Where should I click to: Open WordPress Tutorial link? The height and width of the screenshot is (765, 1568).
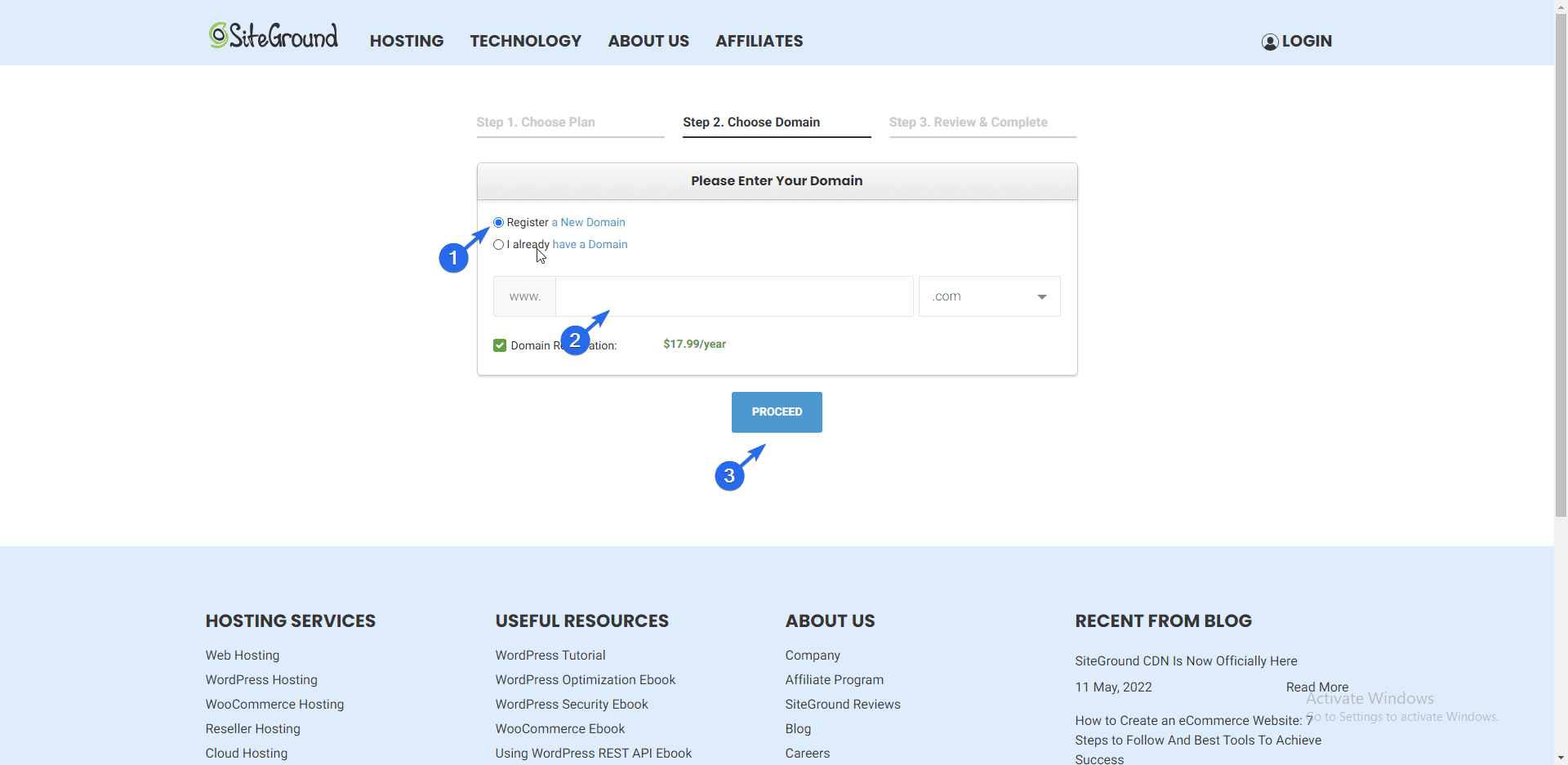coord(550,655)
